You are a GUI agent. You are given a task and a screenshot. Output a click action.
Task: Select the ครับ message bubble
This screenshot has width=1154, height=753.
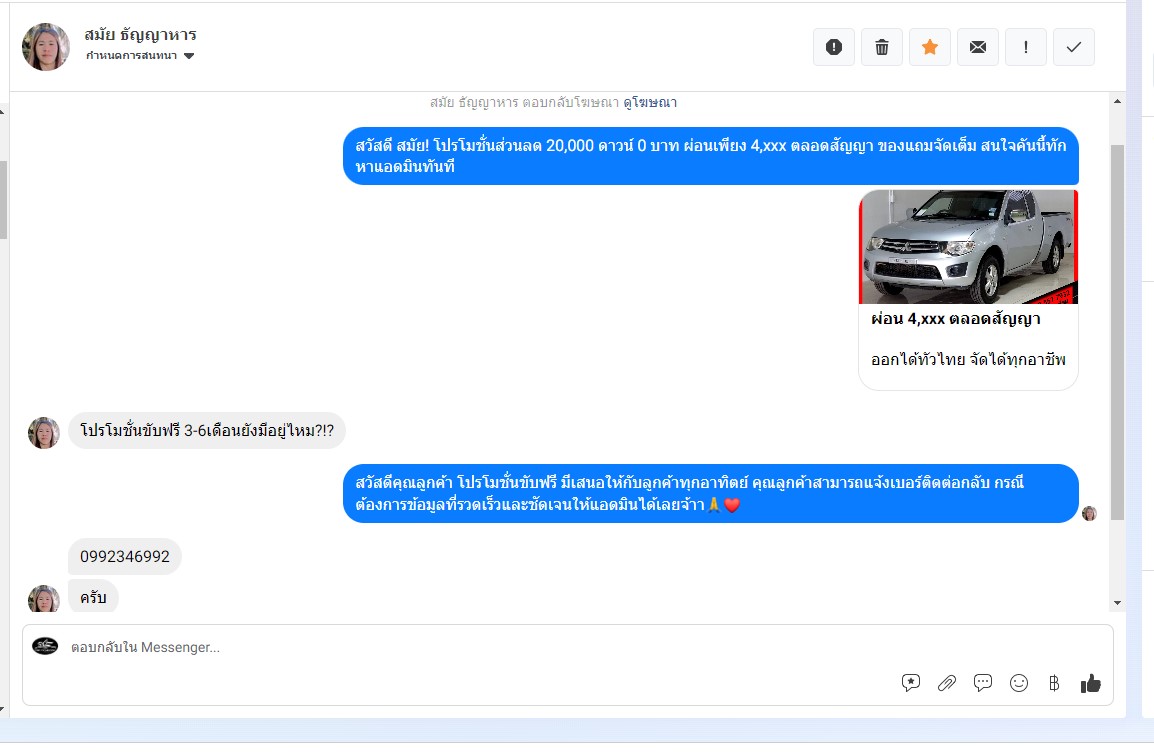[x=93, y=597]
